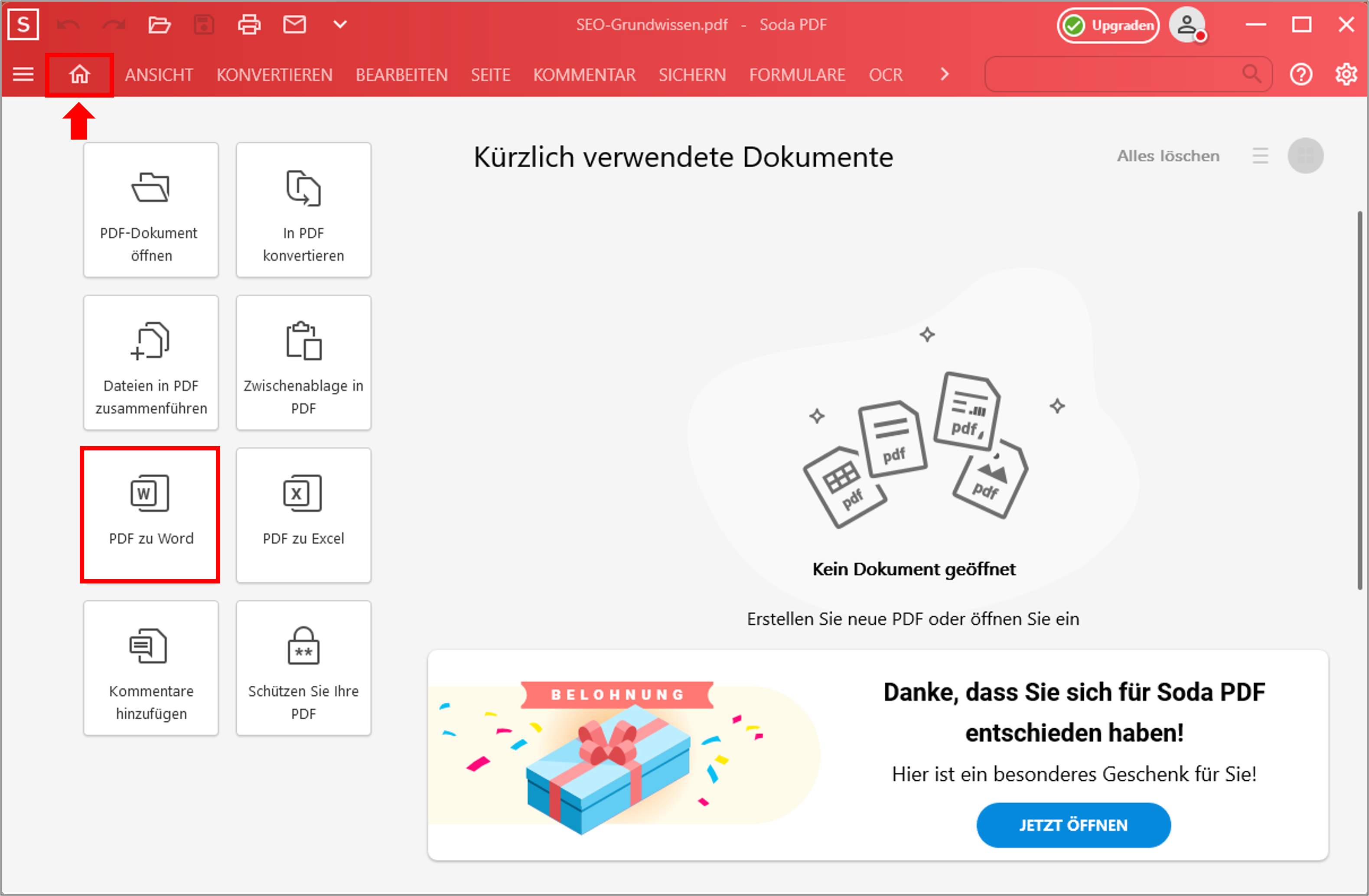Screen dimensions: 1369x896
Task: Minimize the Soda PDF window
Action: (1256, 25)
